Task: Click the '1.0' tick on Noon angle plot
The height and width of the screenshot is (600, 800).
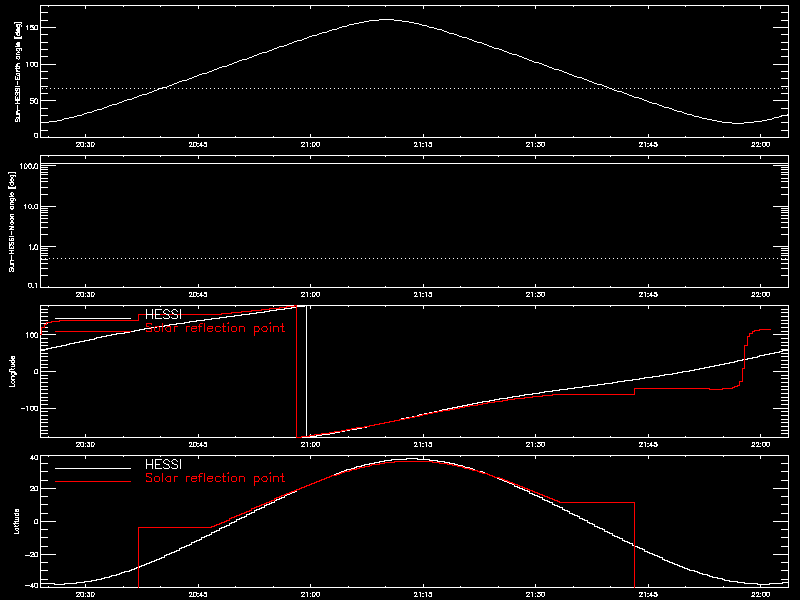Action: 34,247
